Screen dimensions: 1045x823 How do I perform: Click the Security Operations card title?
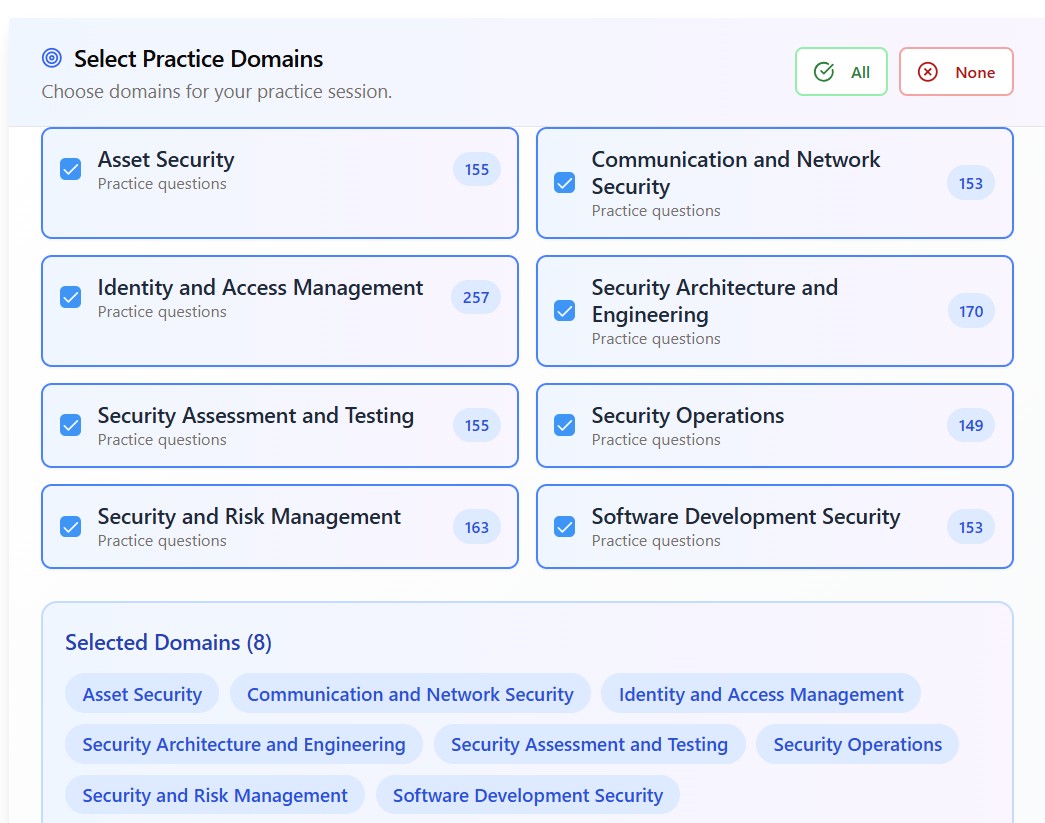pyautogui.click(x=688, y=415)
